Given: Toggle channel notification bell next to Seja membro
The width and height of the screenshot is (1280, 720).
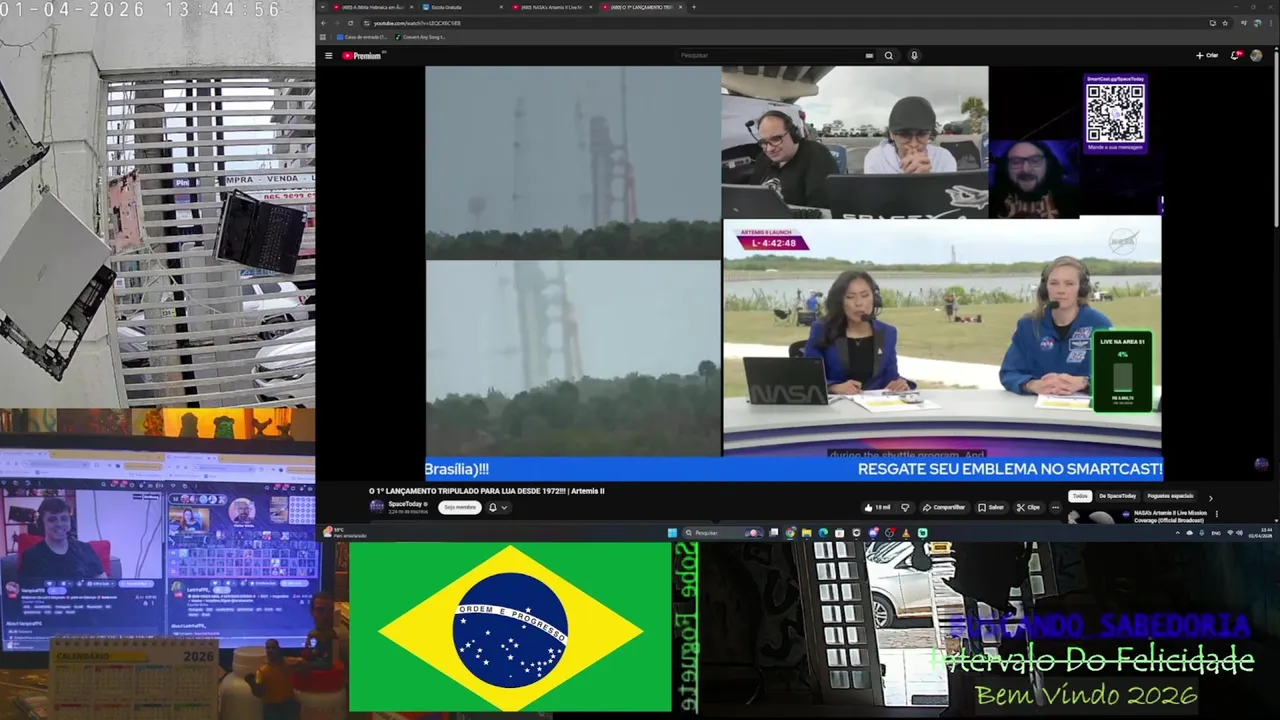Looking at the screenshot, I should pos(492,507).
